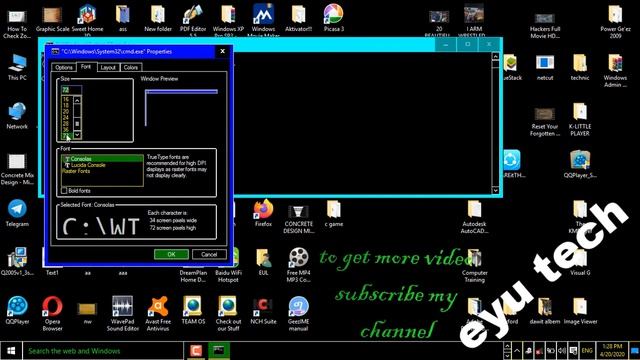Launch QQPlayer from the desktop
This screenshot has width=640, height=360.
tap(17, 311)
